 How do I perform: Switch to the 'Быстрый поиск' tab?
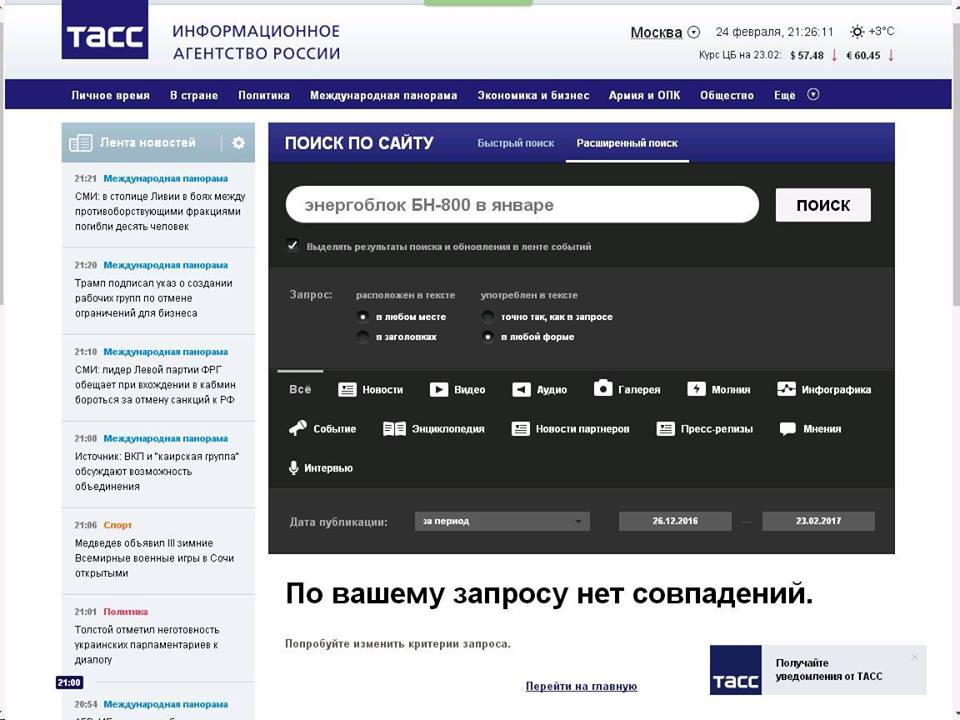coord(515,143)
